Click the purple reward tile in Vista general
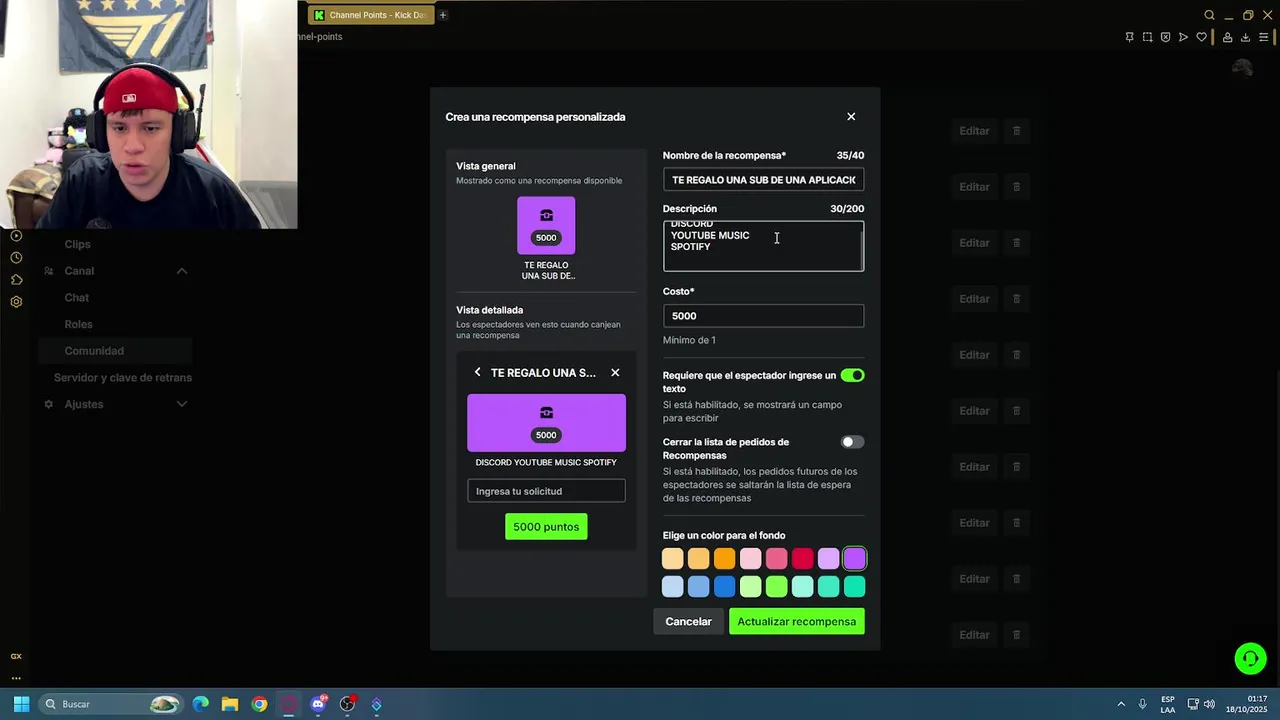The image size is (1280, 720). coord(546,225)
